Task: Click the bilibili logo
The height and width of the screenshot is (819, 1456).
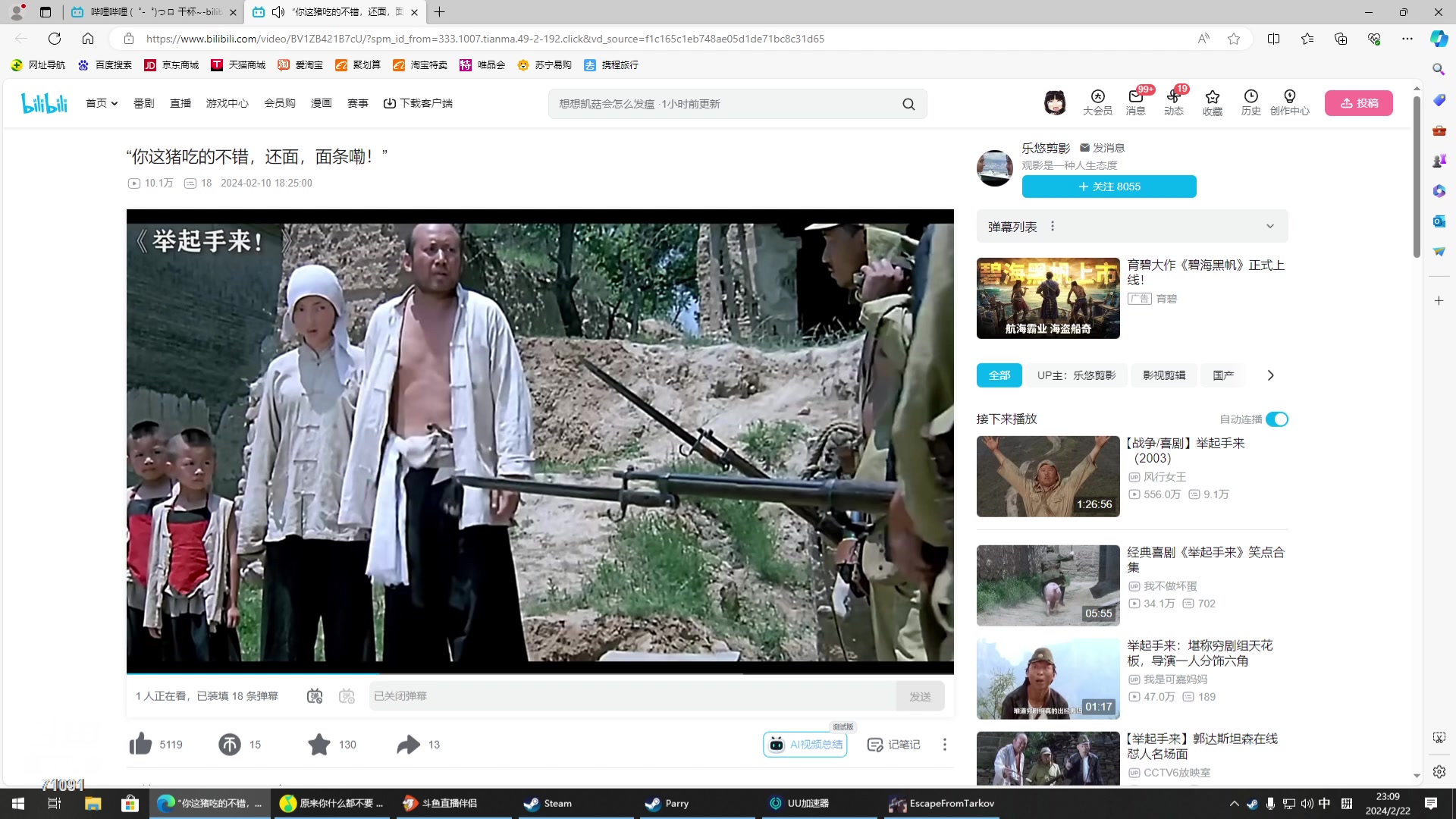Action: 45,103
